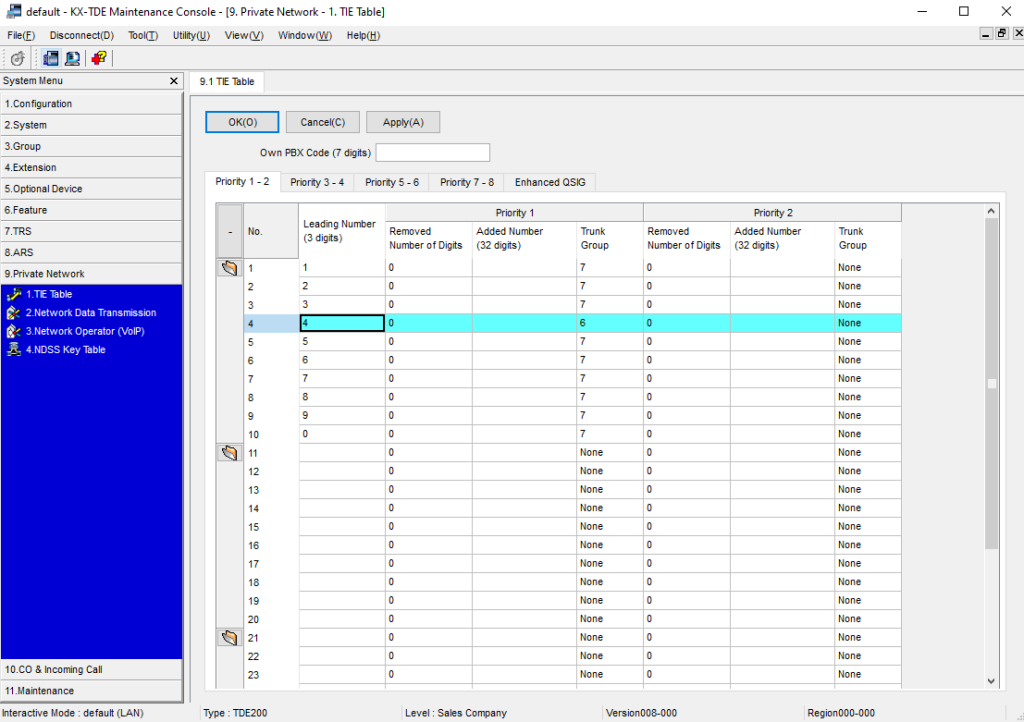Viewport: 1024px width, 722px height.
Task: Expand 7.TRS in System Menu
Action: click(x=91, y=231)
